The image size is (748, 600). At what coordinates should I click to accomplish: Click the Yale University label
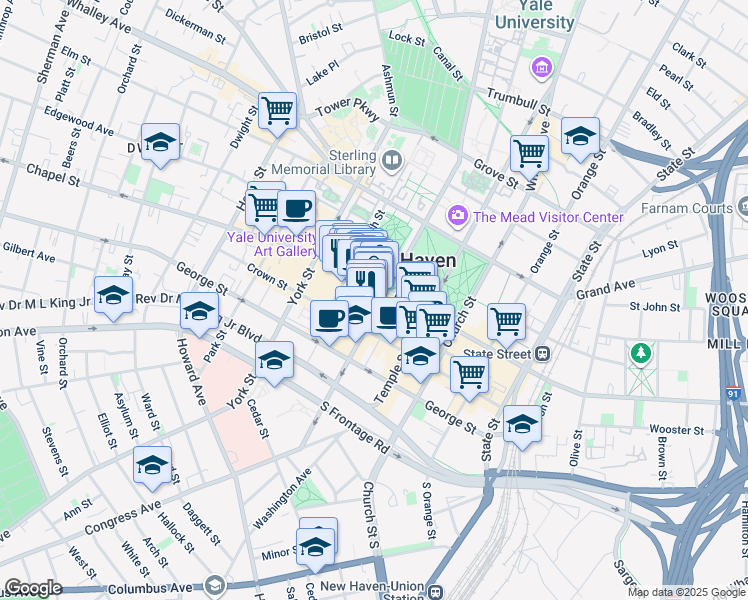coord(535,15)
